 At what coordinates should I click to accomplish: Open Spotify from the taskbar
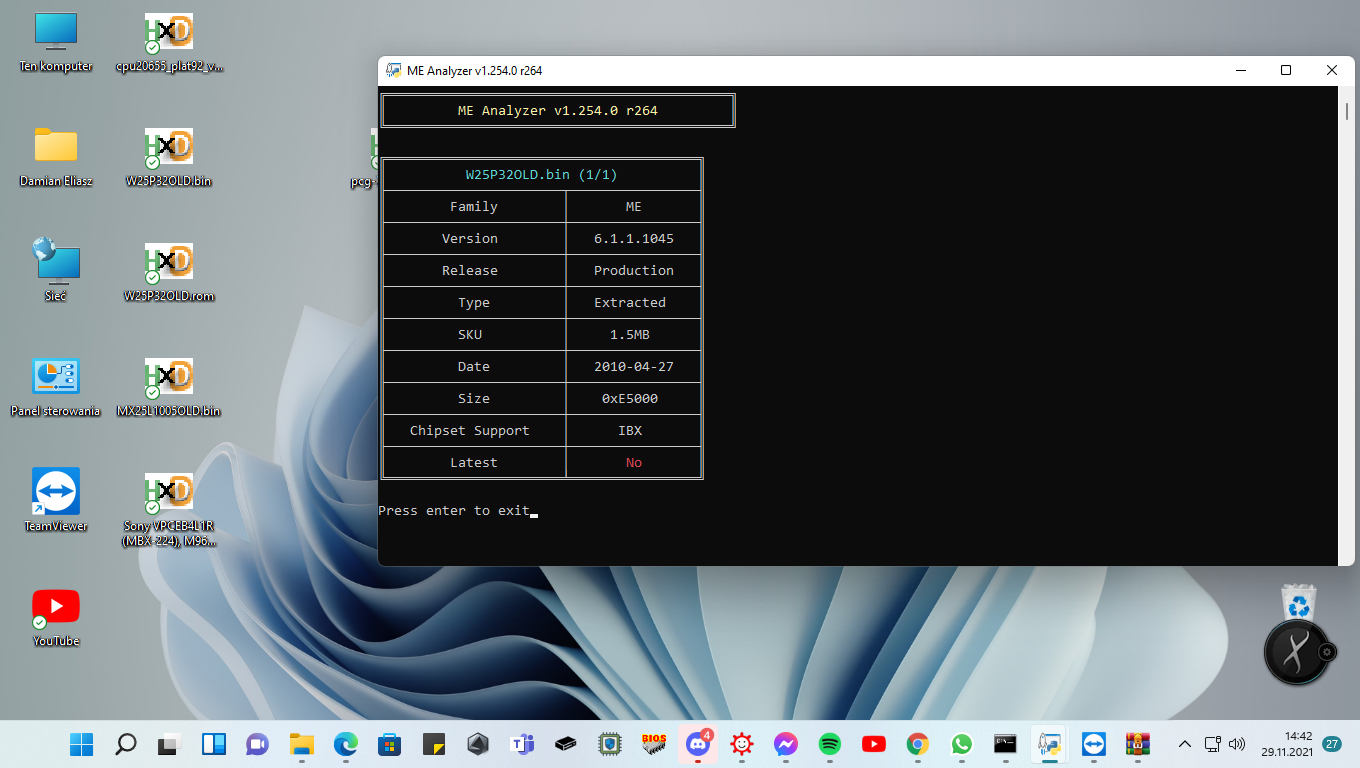pos(829,744)
